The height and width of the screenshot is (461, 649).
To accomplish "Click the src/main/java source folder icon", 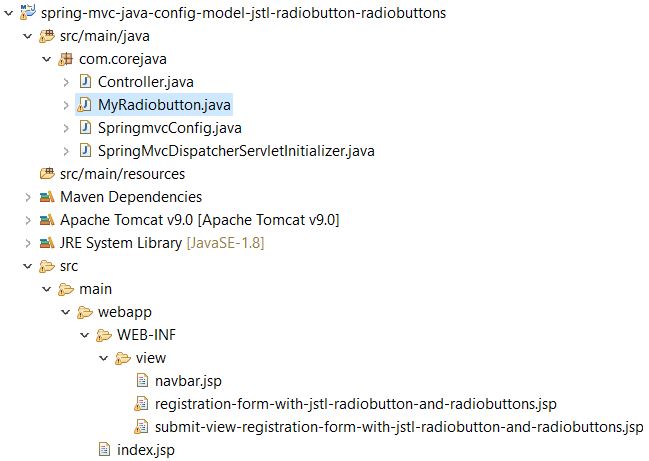I will pos(47,36).
